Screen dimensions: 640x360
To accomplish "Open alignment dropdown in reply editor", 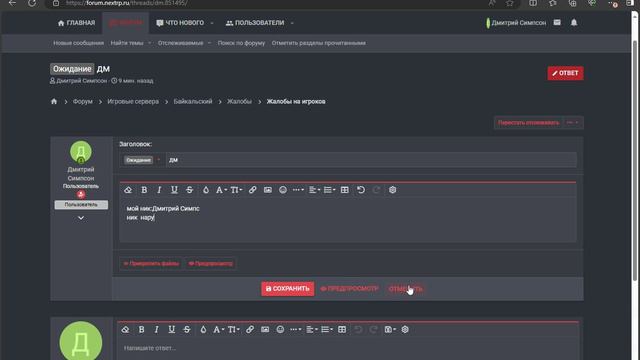I will [x=312, y=329].
